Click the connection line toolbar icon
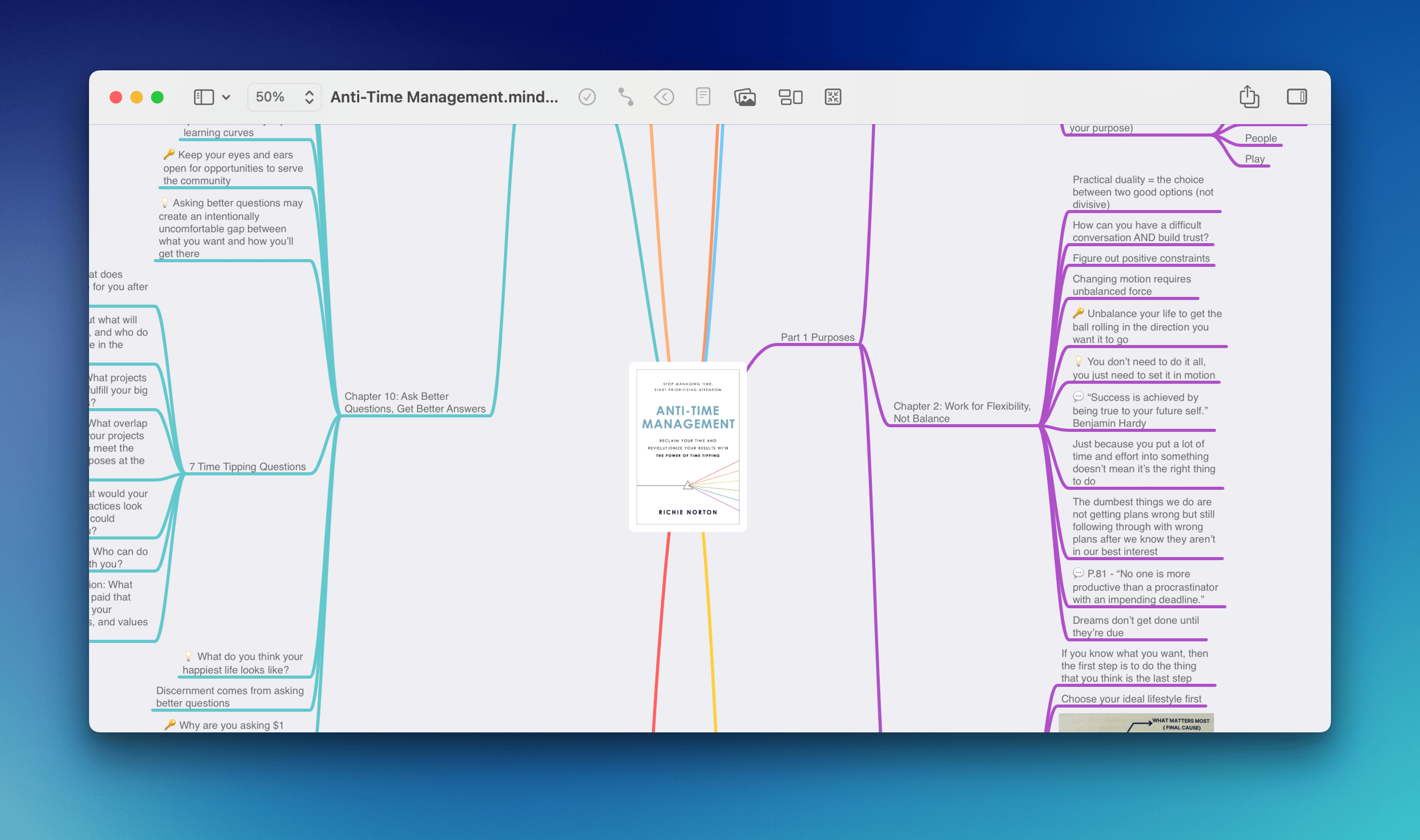 pos(625,97)
